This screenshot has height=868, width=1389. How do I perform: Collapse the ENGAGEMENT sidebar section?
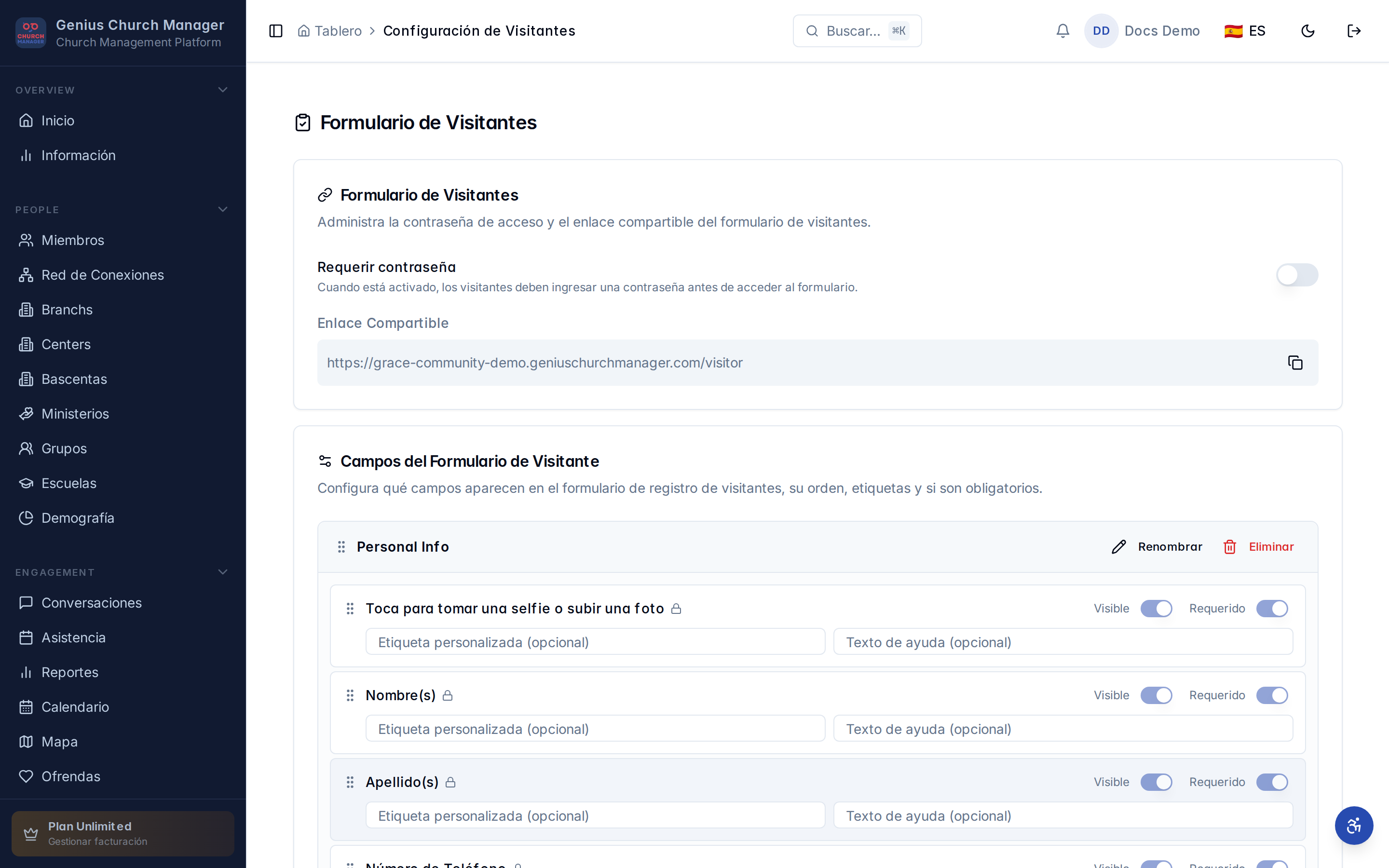(x=223, y=572)
